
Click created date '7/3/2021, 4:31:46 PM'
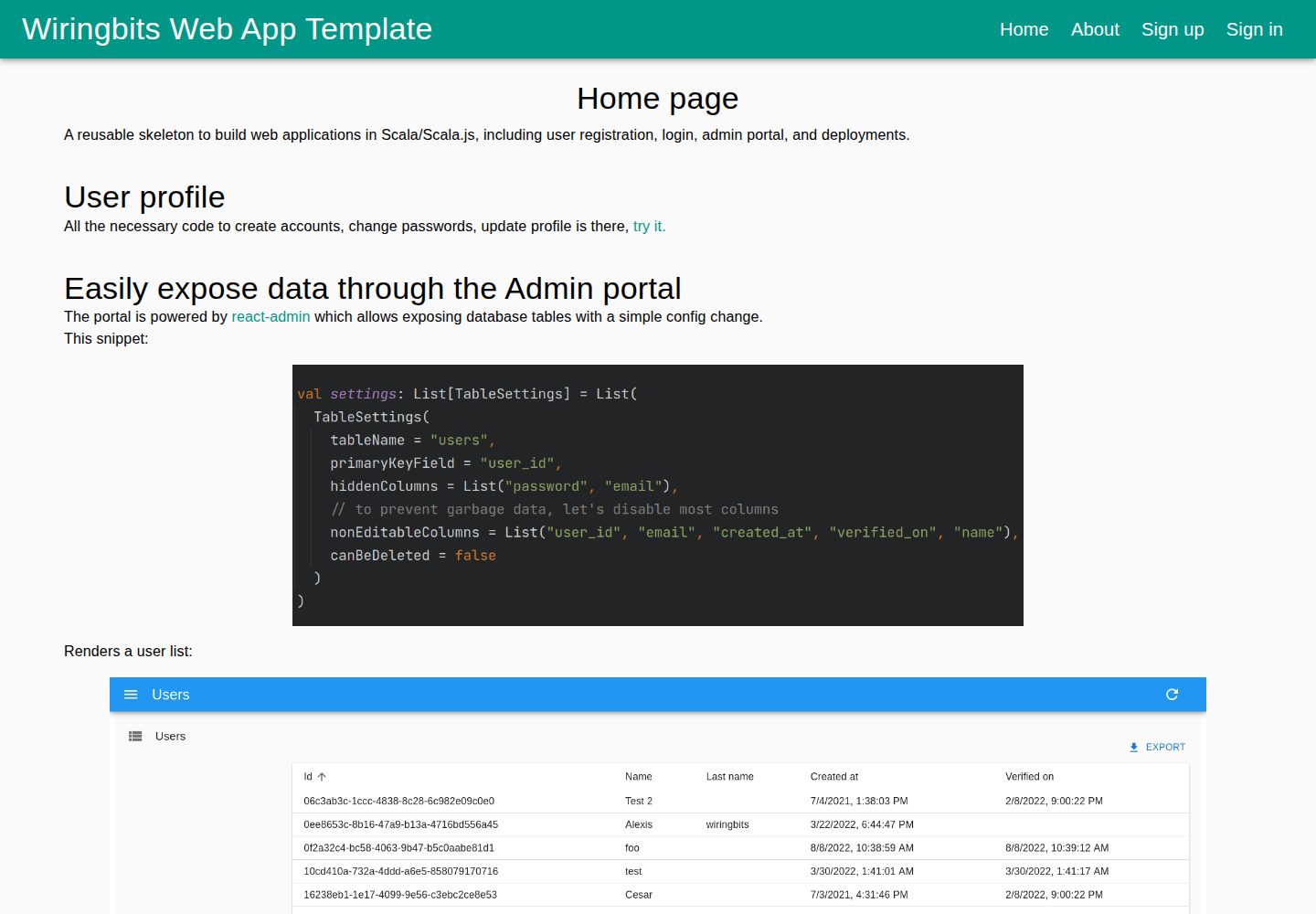click(859, 895)
